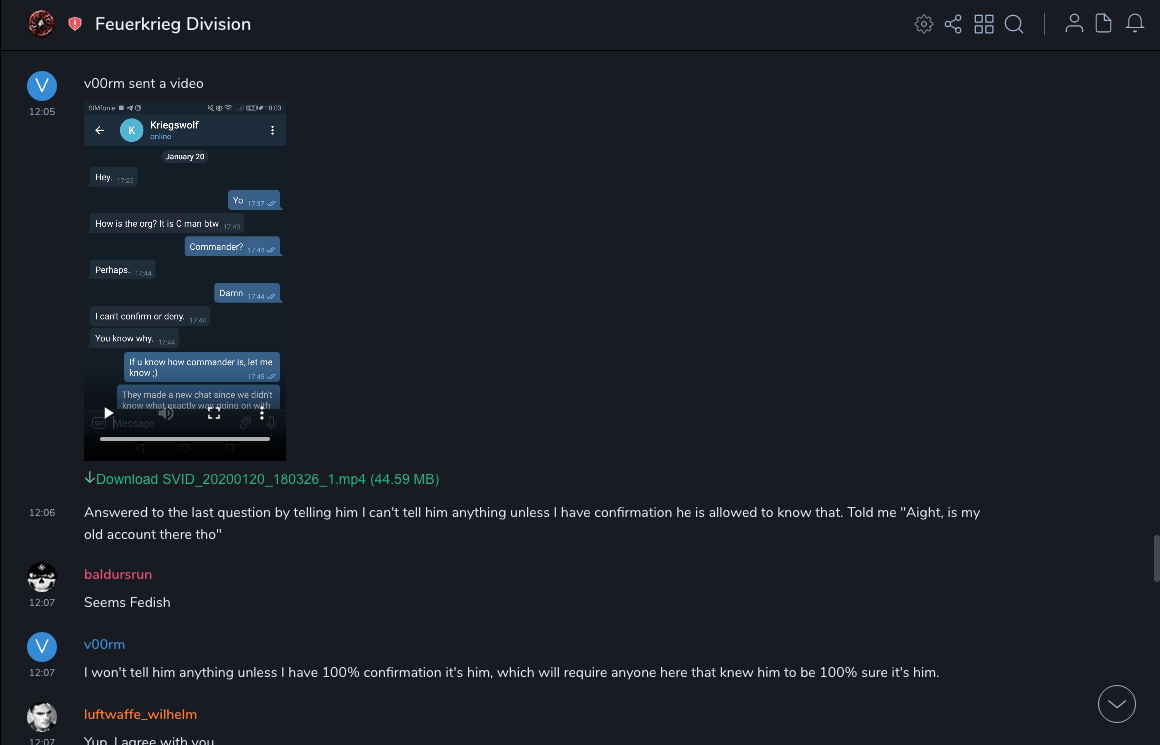Click the video progress bar

(x=185, y=438)
